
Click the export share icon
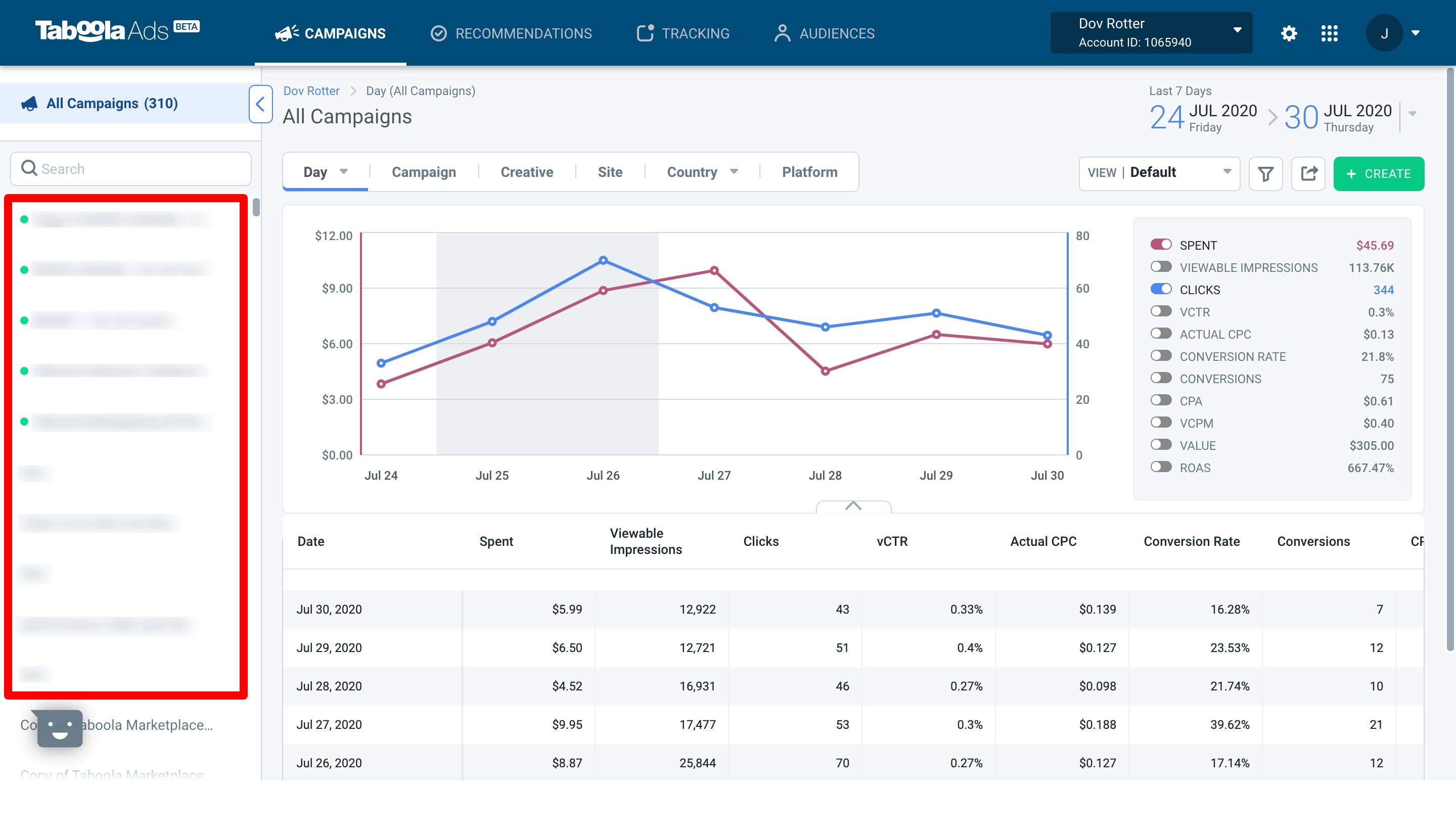point(1309,173)
